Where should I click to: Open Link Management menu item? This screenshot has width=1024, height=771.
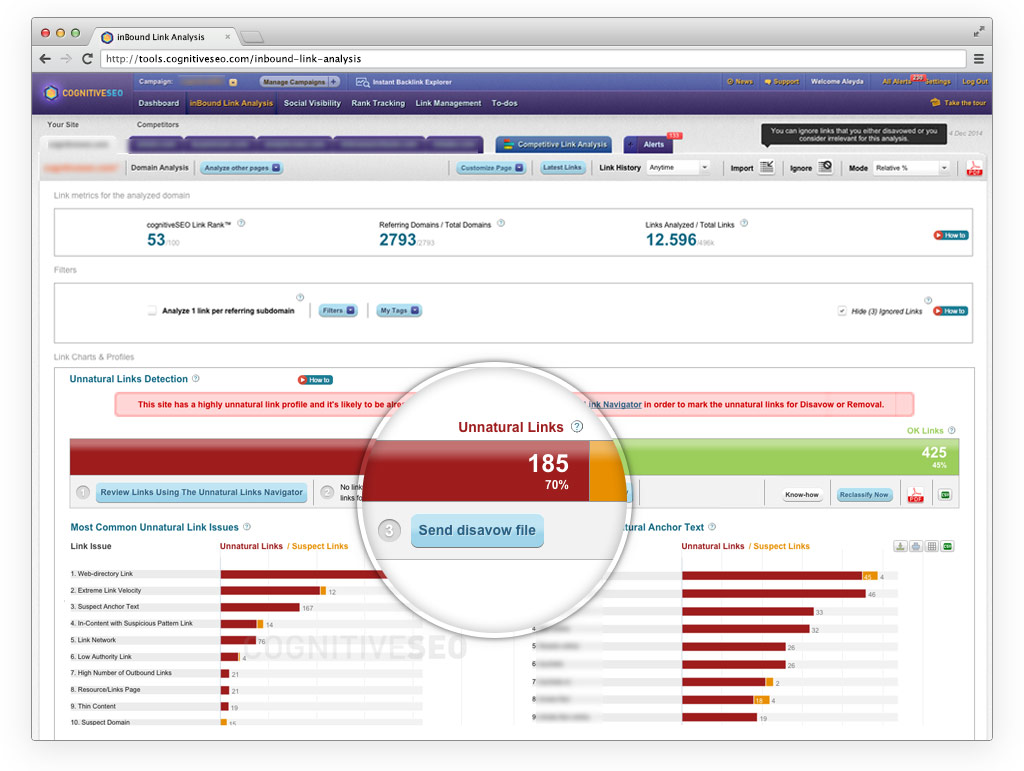(x=448, y=103)
